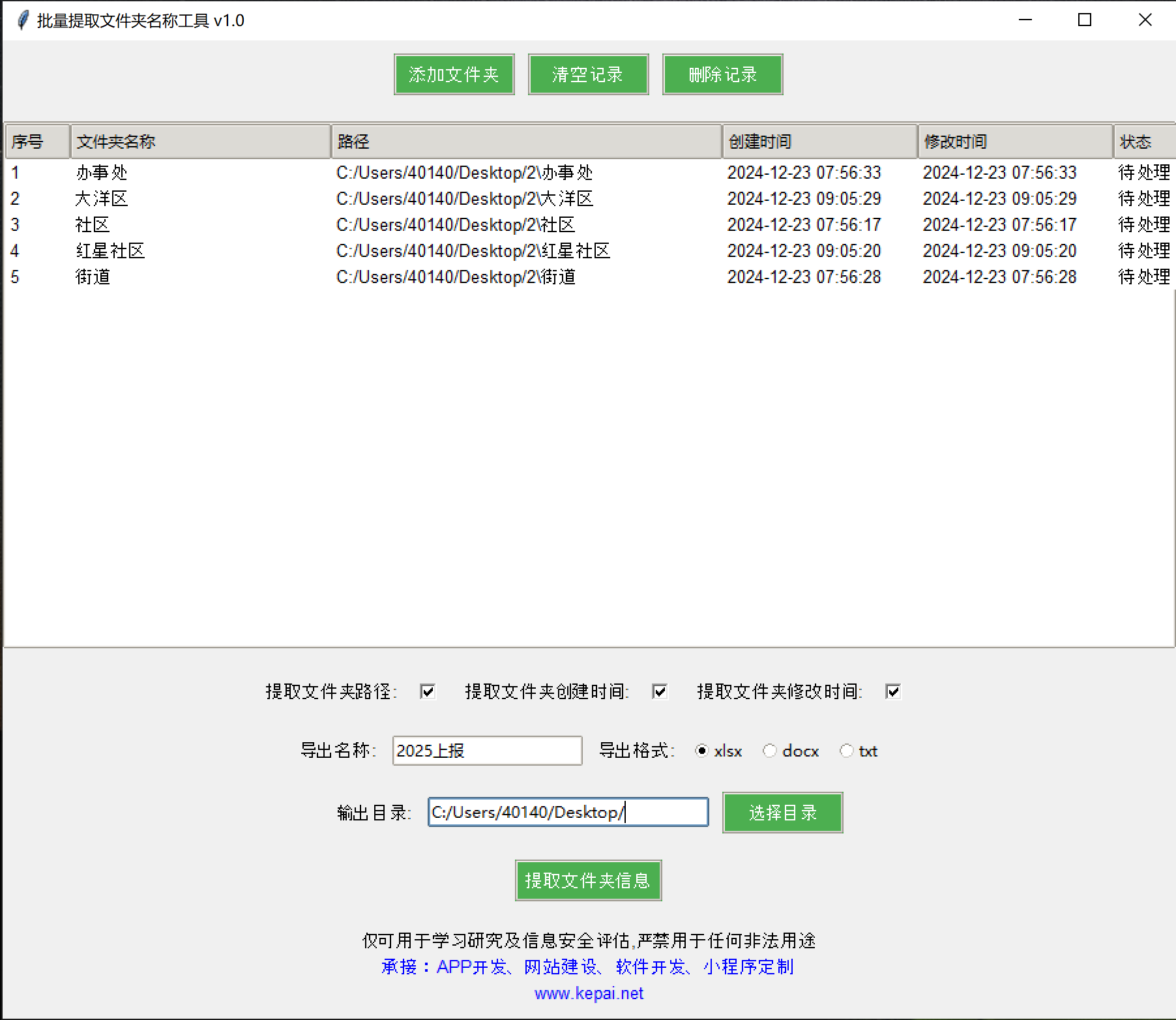Image resolution: width=1176 pixels, height=1020 pixels.
Task: Click the 删除记录 button
Action: [x=722, y=74]
